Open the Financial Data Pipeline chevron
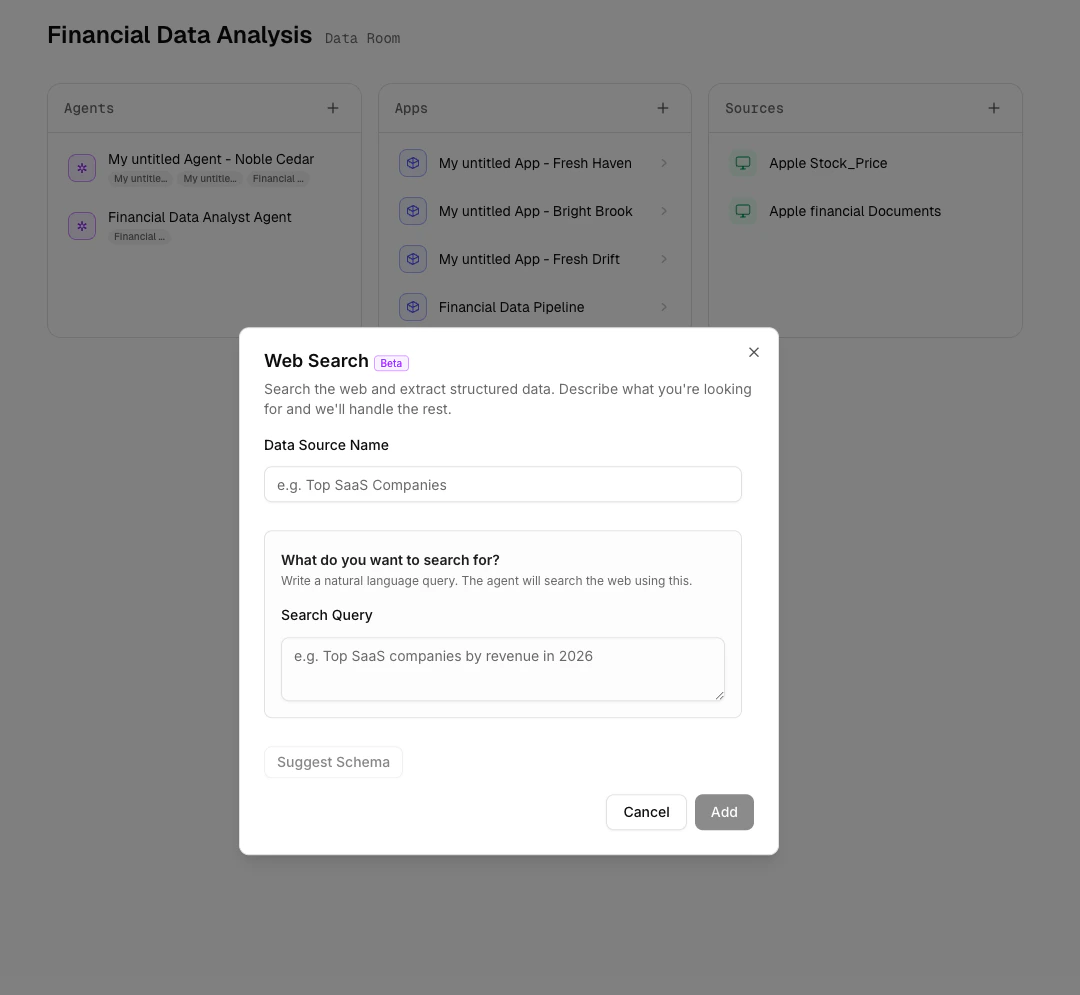The width and height of the screenshot is (1080, 995). click(664, 307)
